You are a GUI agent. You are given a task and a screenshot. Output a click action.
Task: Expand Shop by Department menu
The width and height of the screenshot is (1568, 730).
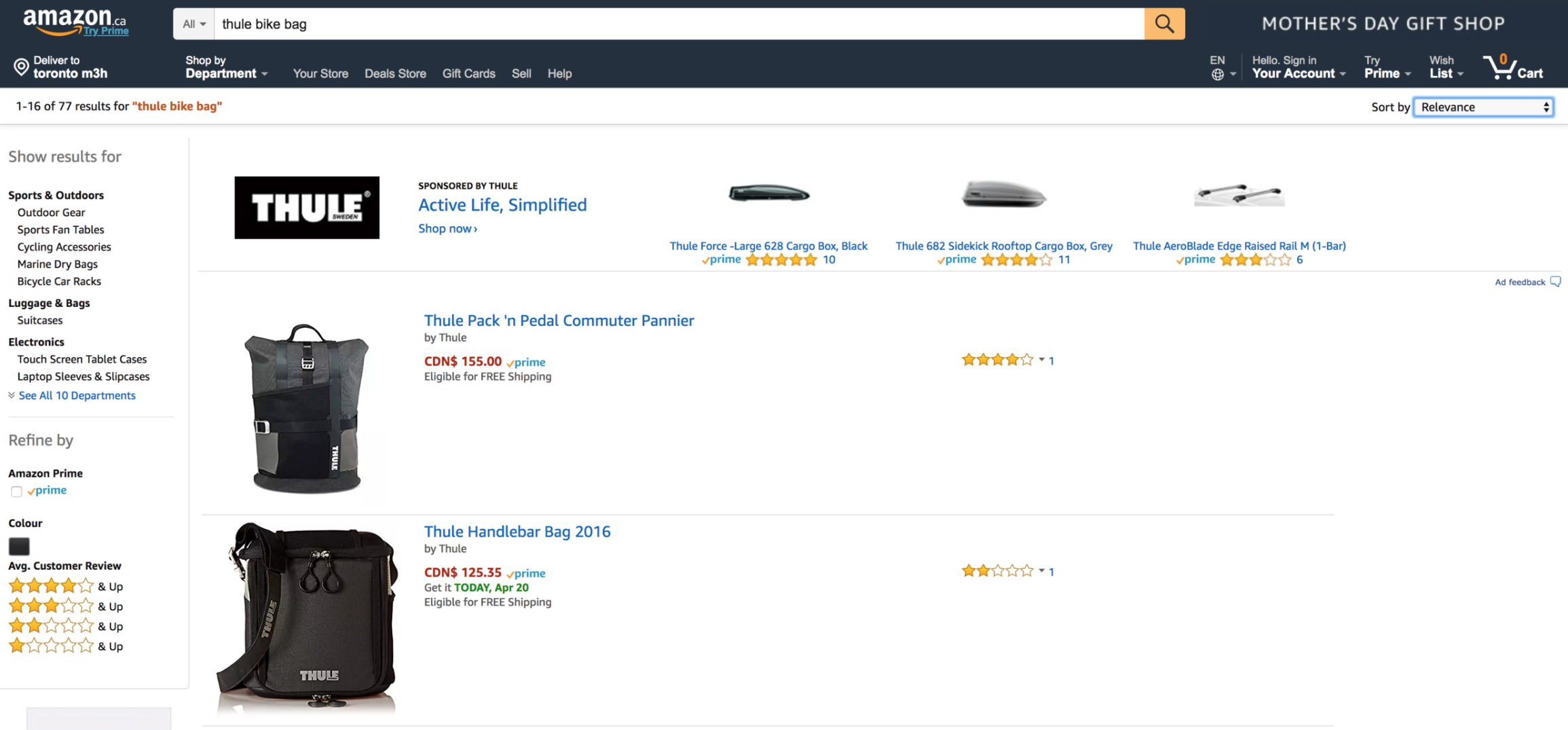point(226,67)
